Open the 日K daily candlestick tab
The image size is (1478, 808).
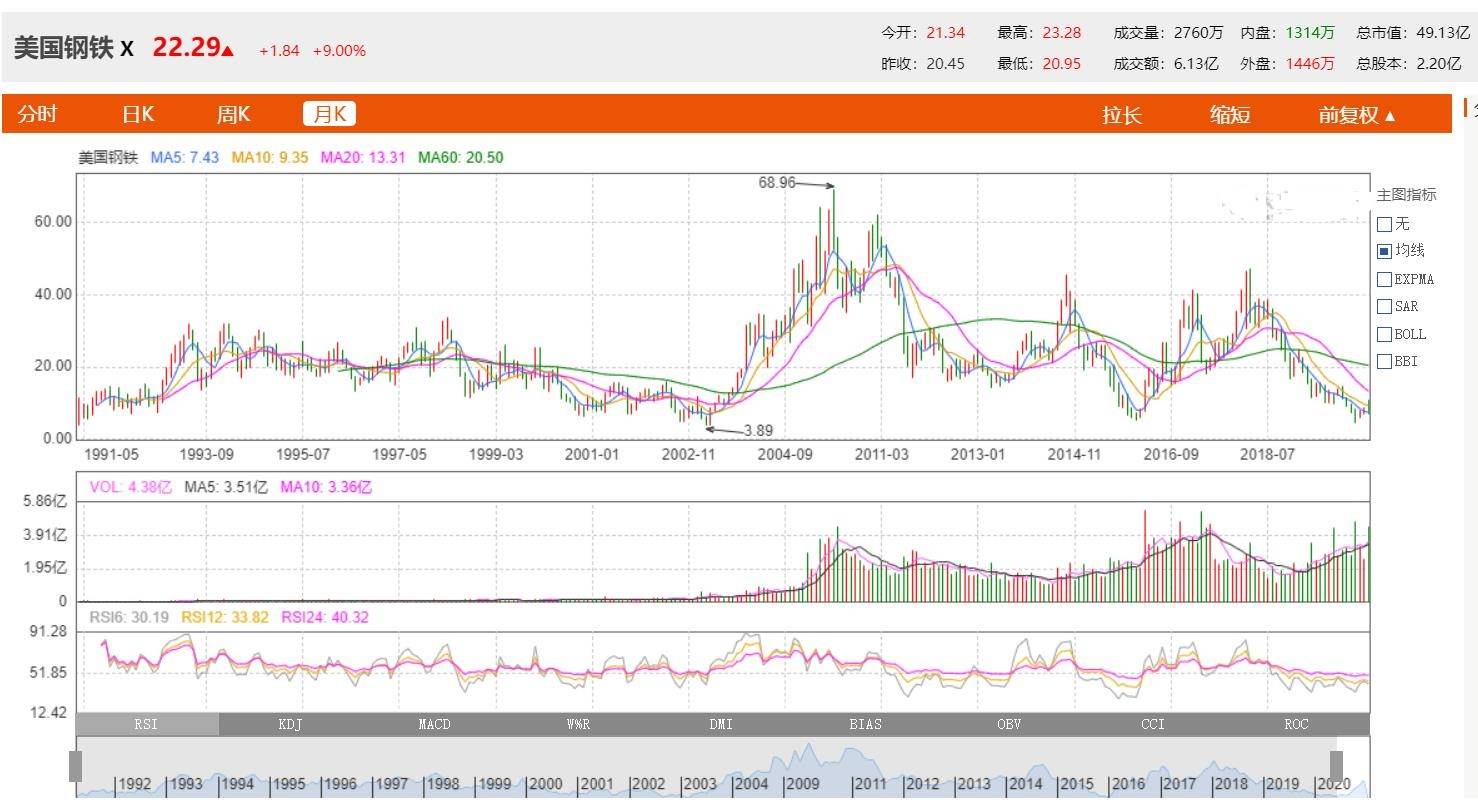pyautogui.click(x=138, y=115)
